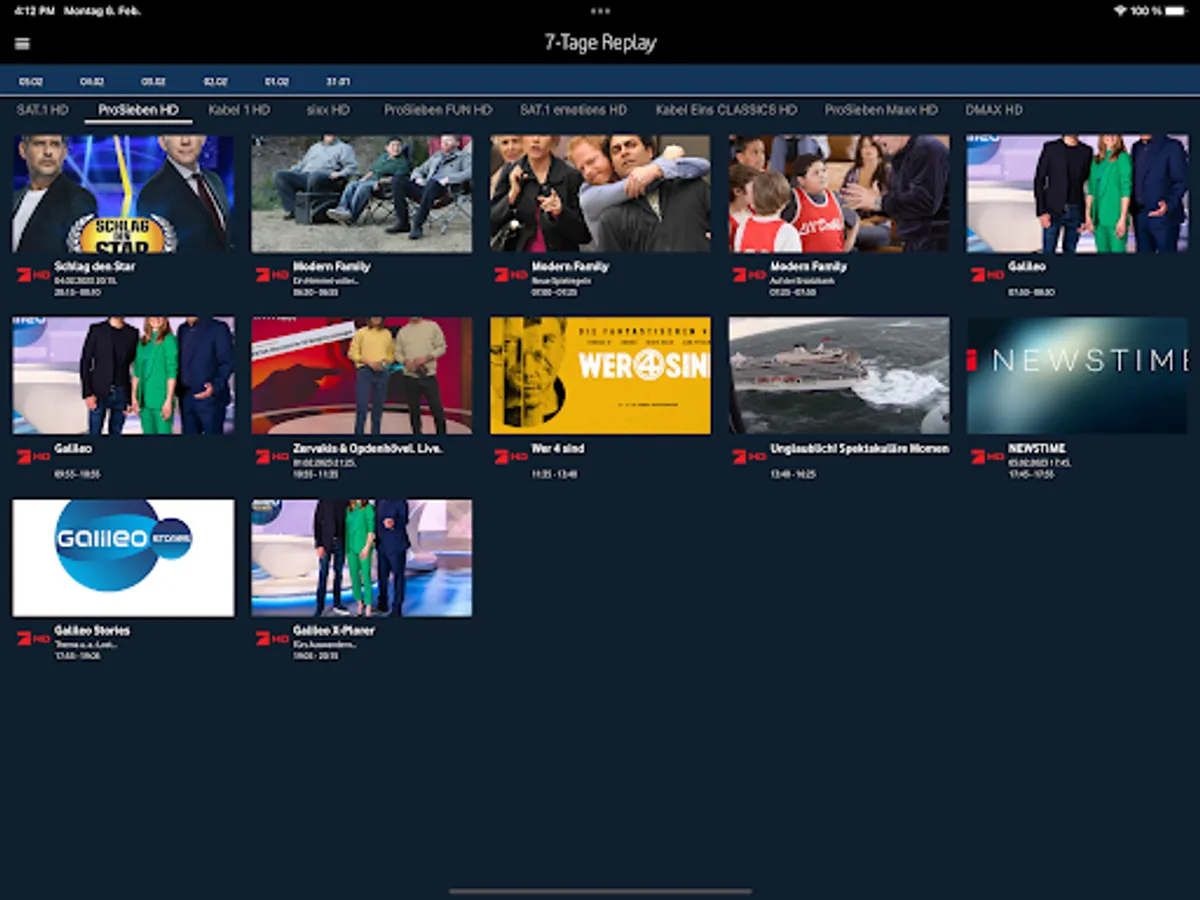Select the 02.02 date tab
The height and width of the screenshot is (900, 1200).
point(215,81)
